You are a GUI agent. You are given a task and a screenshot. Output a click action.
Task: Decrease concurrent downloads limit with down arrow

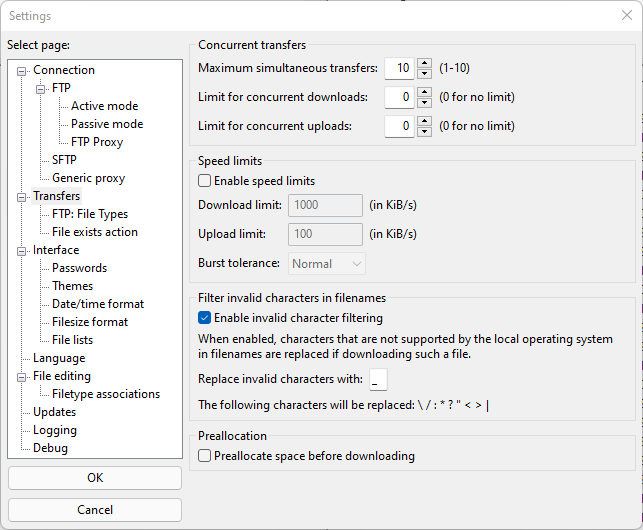tap(424, 103)
